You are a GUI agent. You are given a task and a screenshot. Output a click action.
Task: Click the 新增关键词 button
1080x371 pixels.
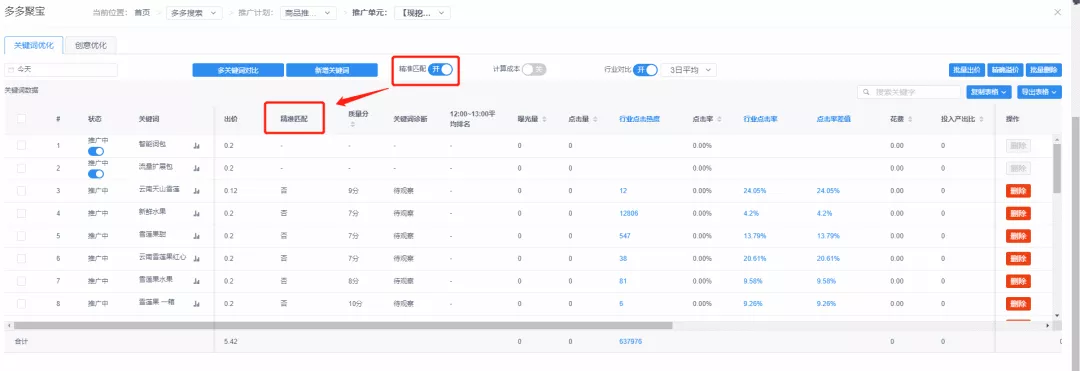[332, 70]
